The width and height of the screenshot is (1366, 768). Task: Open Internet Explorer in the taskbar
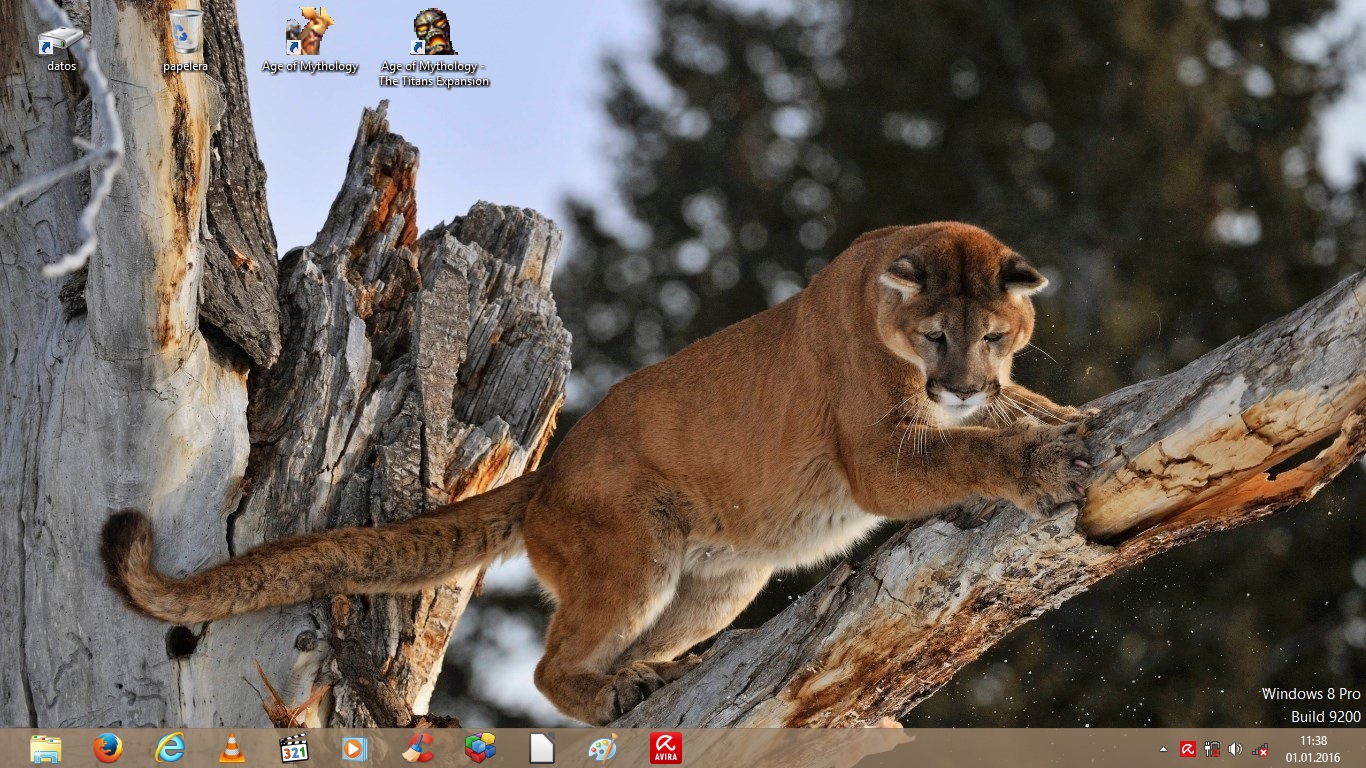click(170, 748)
